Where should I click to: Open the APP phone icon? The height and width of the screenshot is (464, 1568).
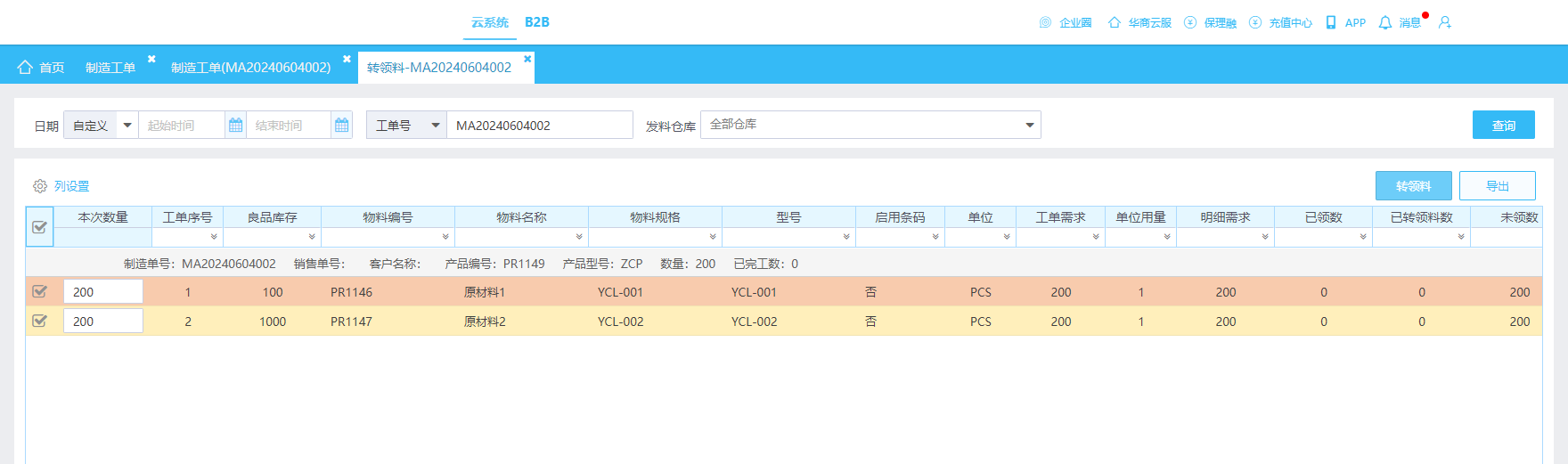point(1331,22)
